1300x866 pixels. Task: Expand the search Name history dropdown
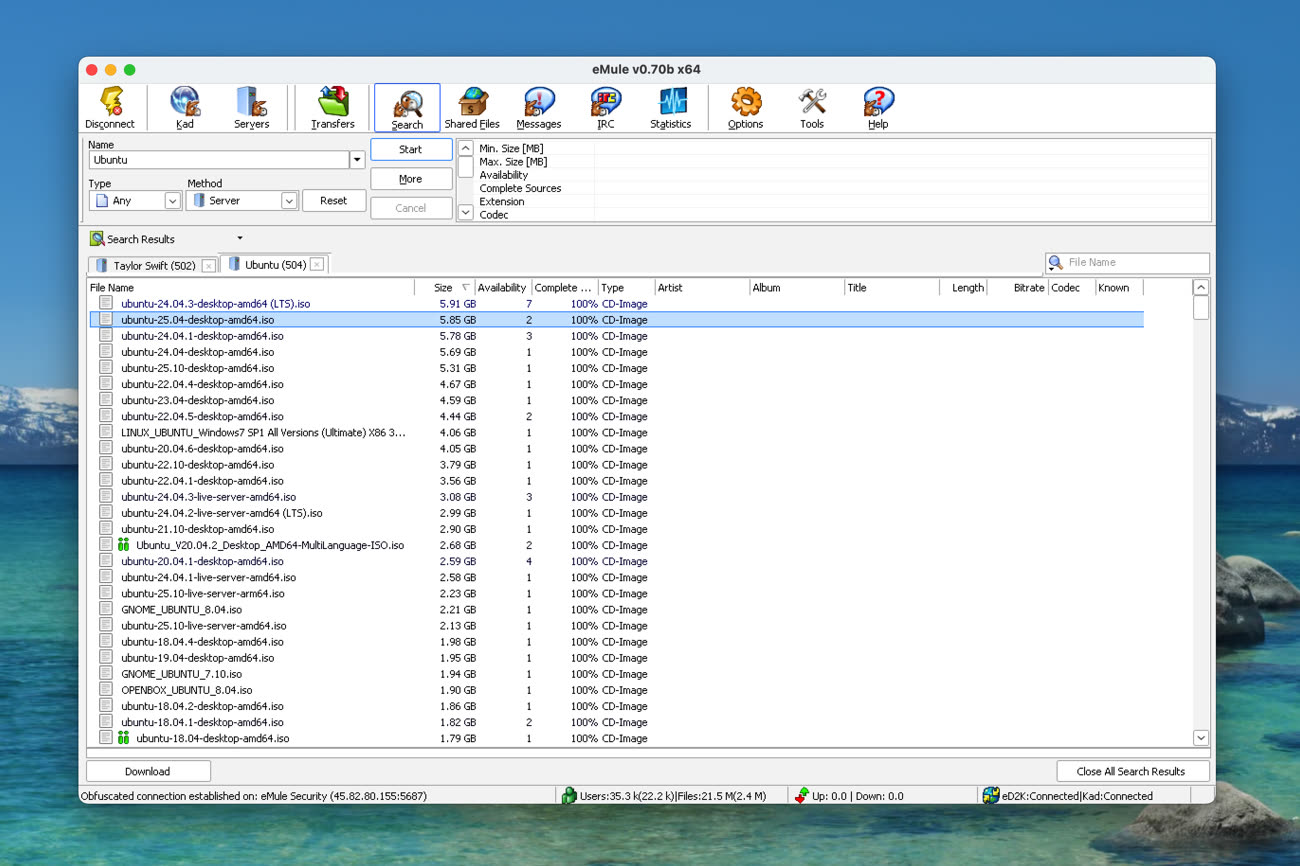click(357, 160)
